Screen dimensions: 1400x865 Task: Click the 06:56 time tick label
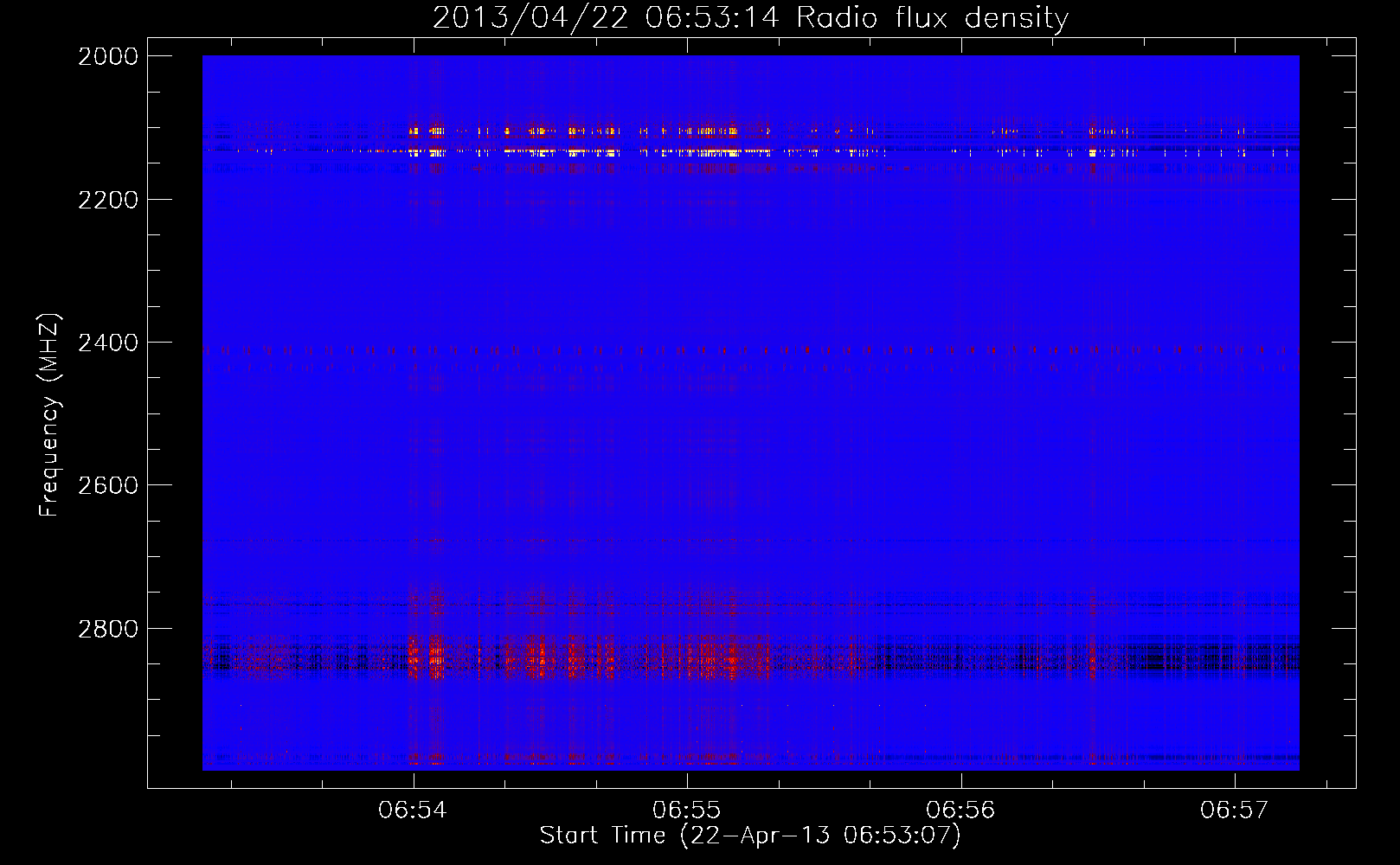click(x=960, y=811)
